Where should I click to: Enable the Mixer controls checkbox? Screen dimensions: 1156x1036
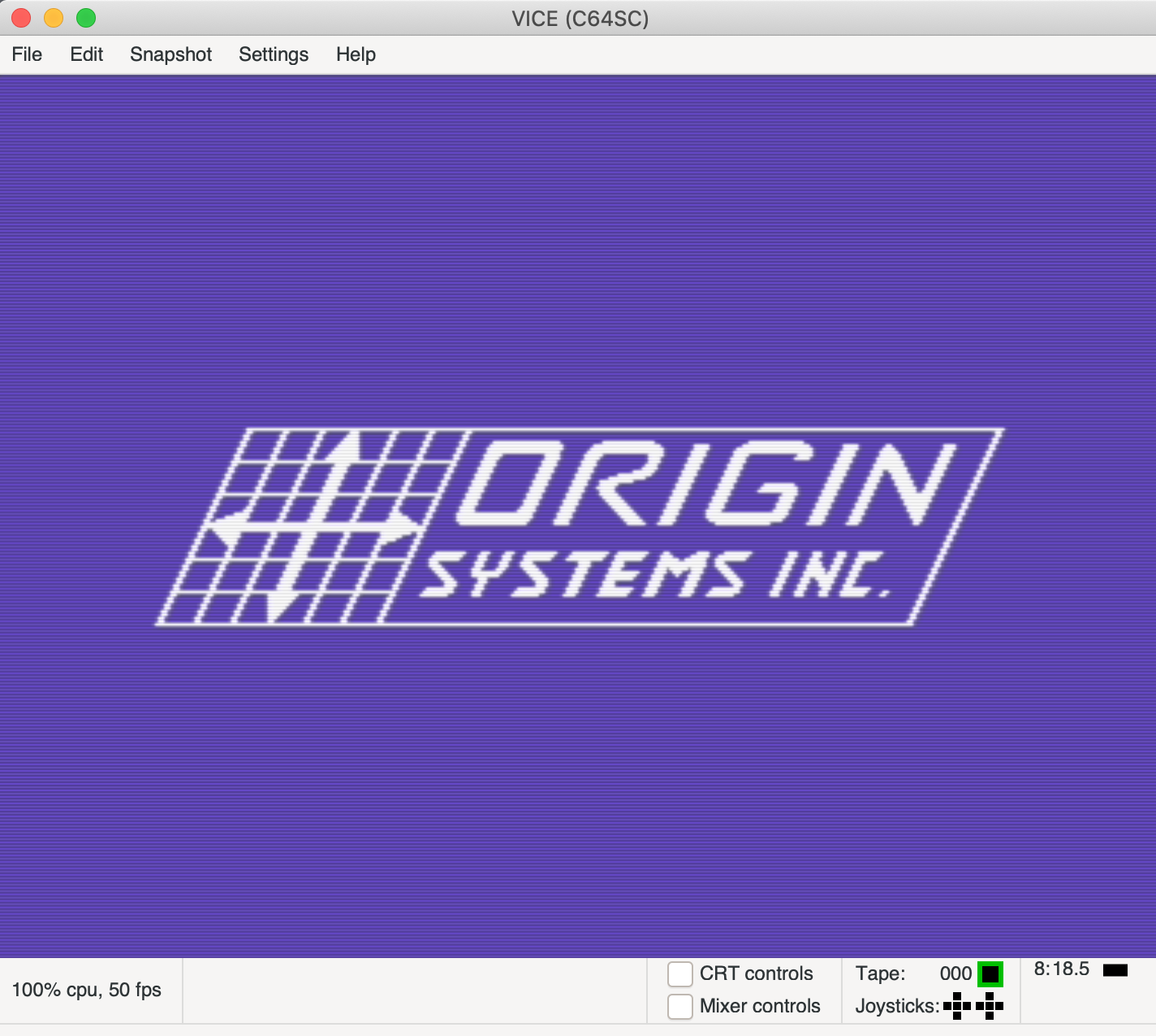coord(679,1006)
